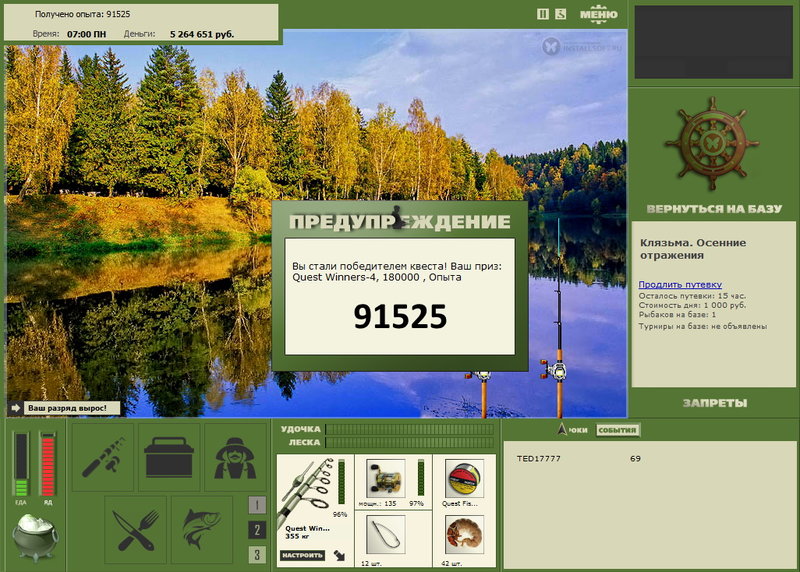800x572 pixels.
Task: Open the knife and fork food panel
Action: pyautogui.click(x=136, y=530)
